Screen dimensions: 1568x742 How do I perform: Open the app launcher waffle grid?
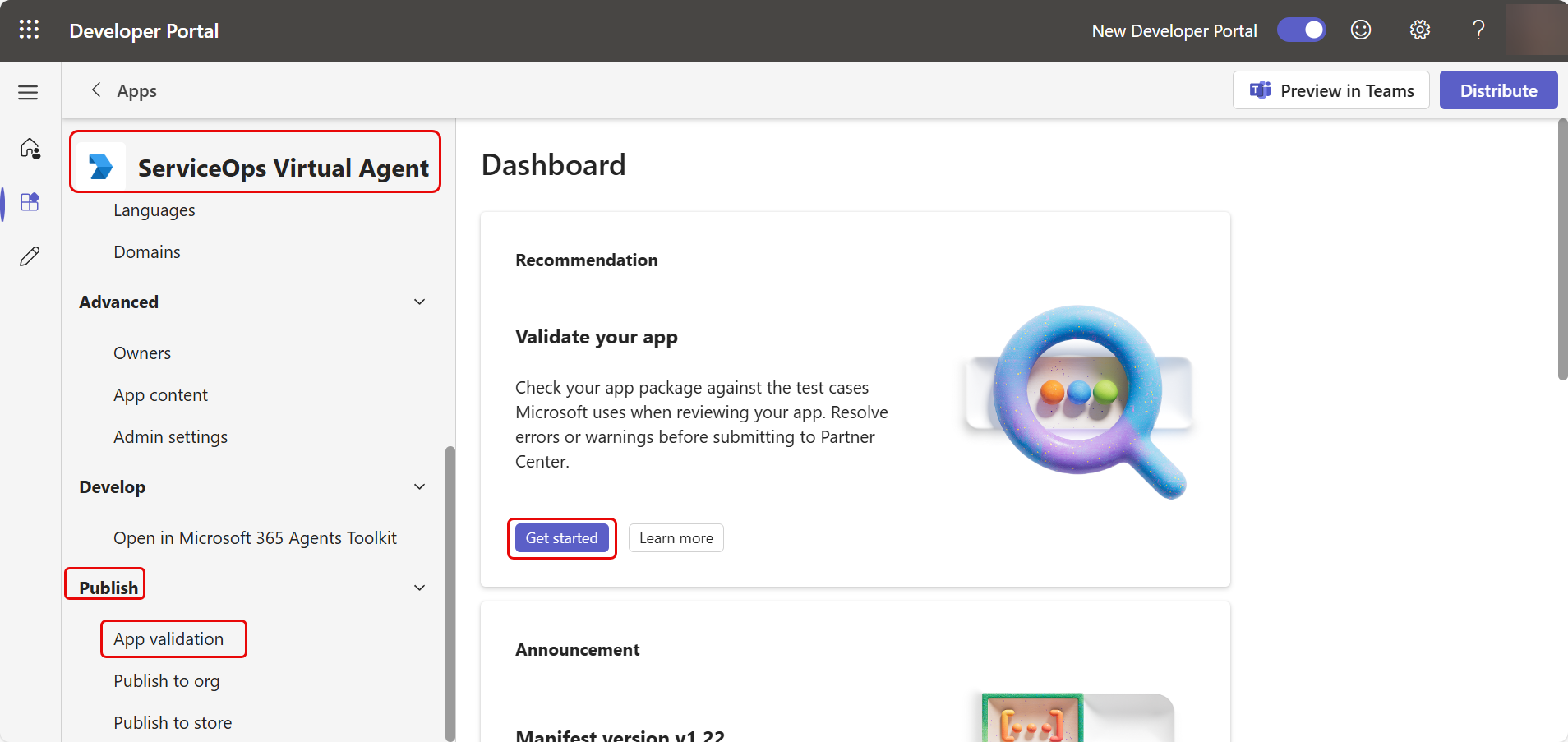tap(29, 30)
